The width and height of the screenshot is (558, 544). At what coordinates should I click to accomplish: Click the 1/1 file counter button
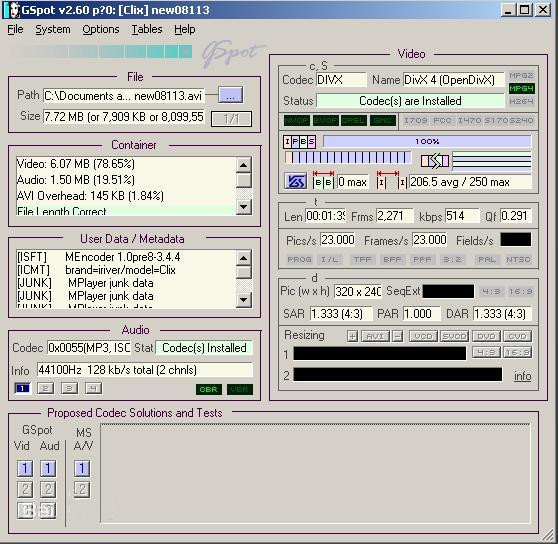click(231, 119)
